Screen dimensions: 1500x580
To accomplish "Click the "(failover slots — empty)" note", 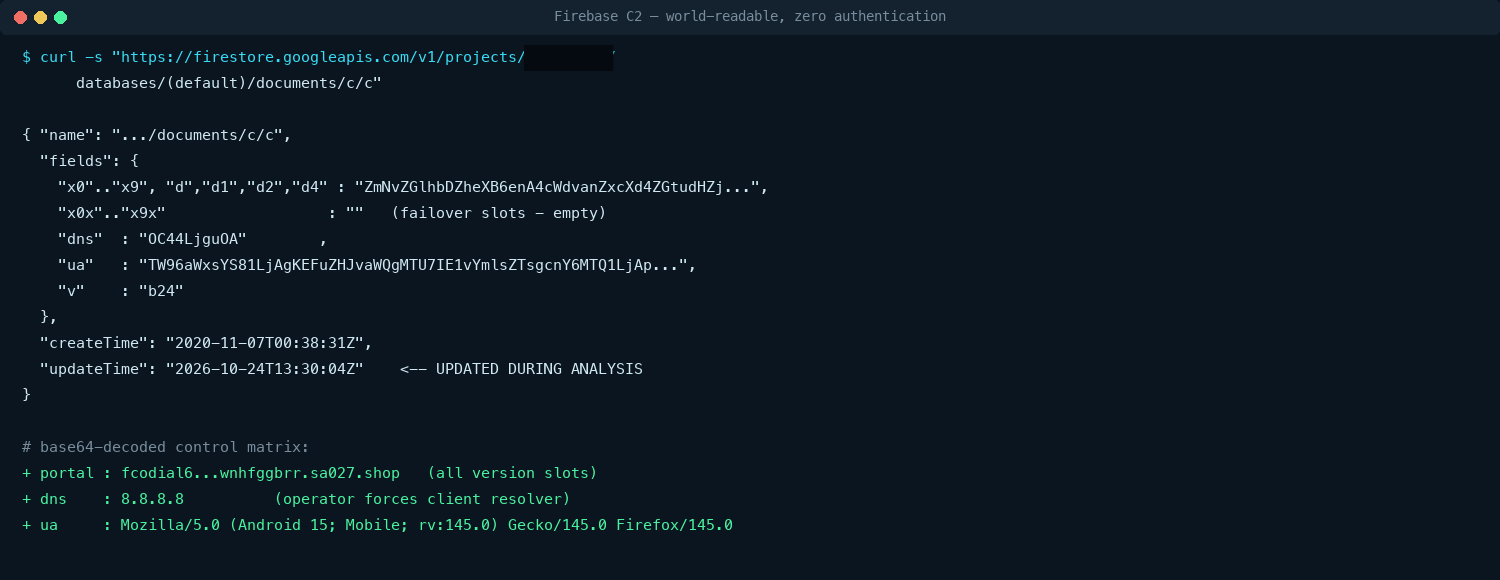I will 499,213.
